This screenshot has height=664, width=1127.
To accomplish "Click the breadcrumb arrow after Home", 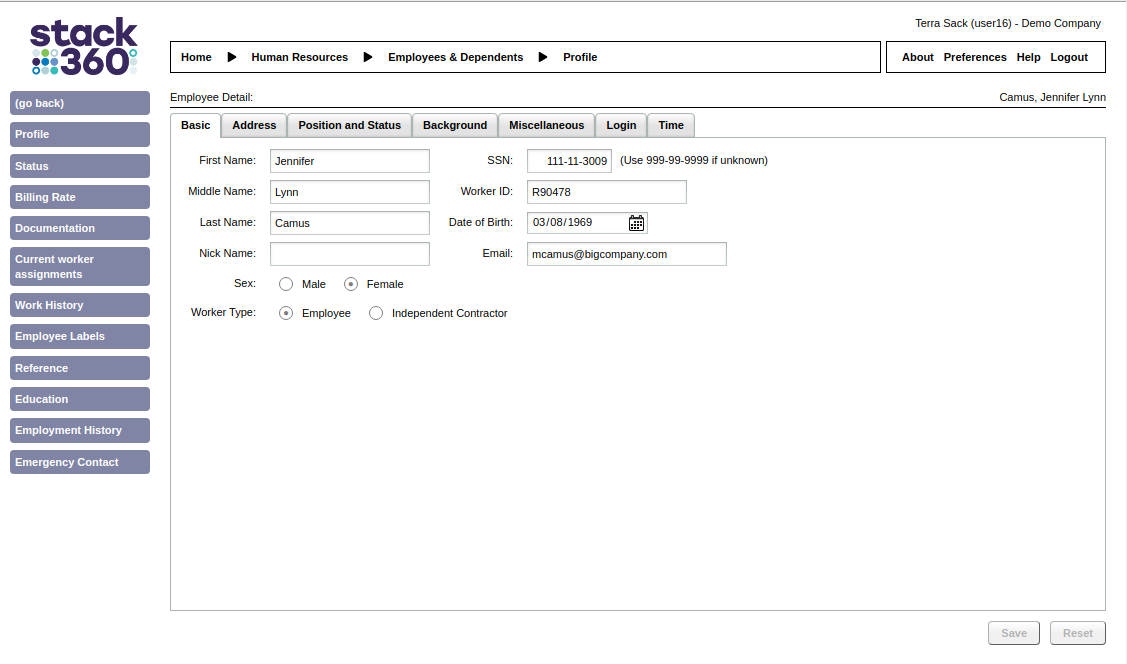I will [x=232, y=57].
